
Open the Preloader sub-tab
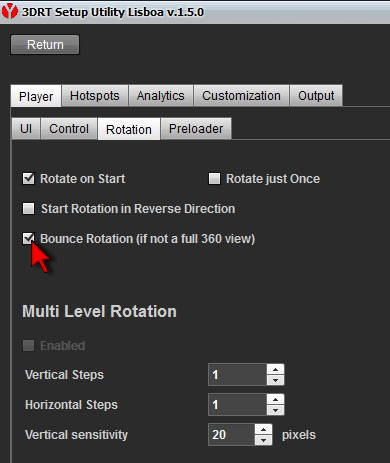pyautogui.click(x=196, y=129)
